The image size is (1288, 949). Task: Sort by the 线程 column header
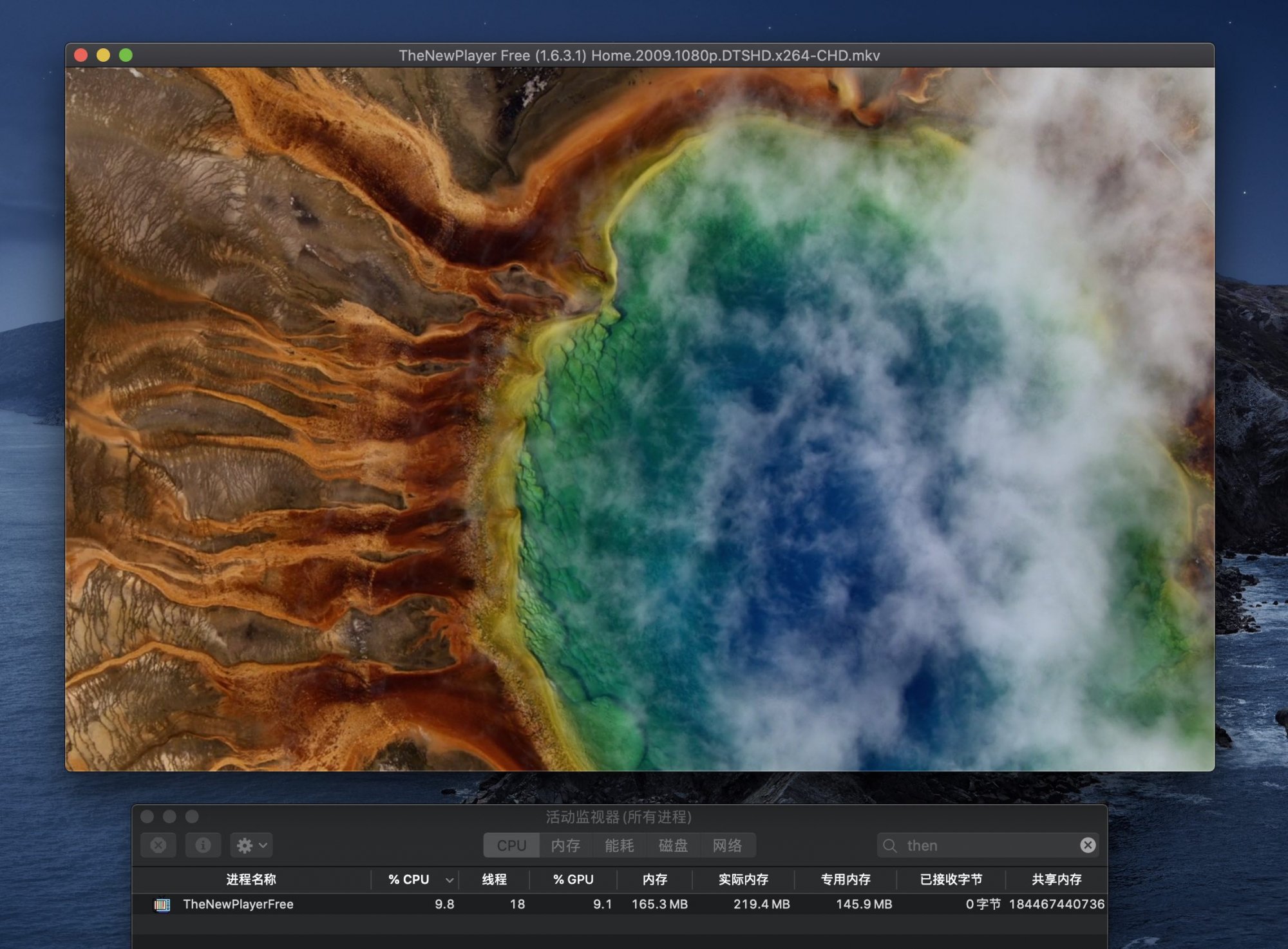point(494,879)
